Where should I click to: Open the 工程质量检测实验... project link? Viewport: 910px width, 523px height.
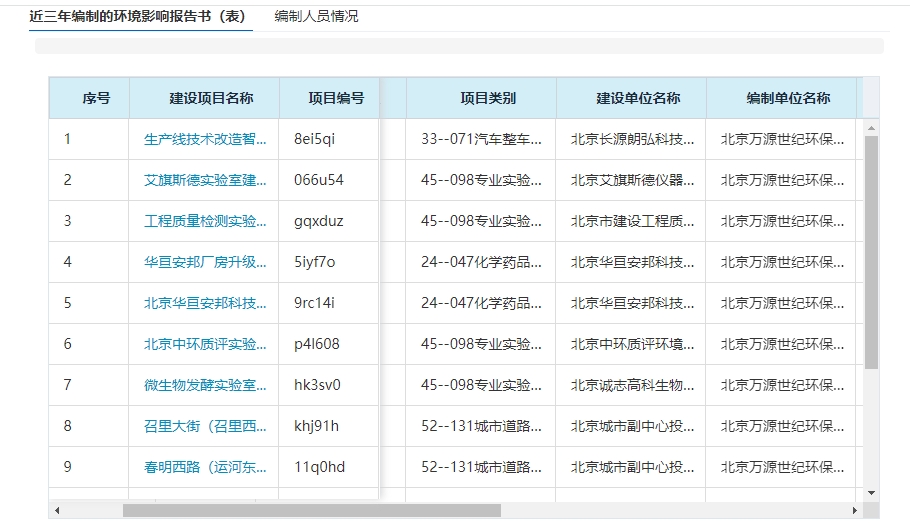205,221
